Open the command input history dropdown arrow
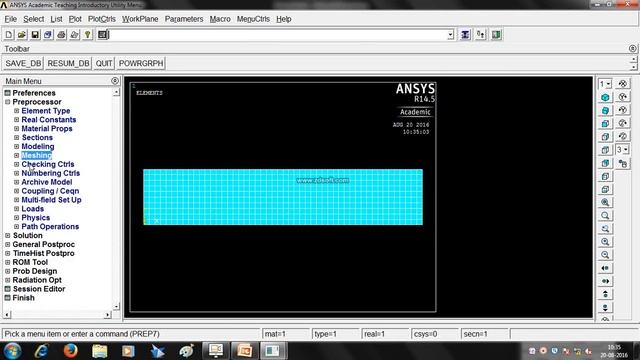The image size is (640, 360). click(x=450, y=35)
